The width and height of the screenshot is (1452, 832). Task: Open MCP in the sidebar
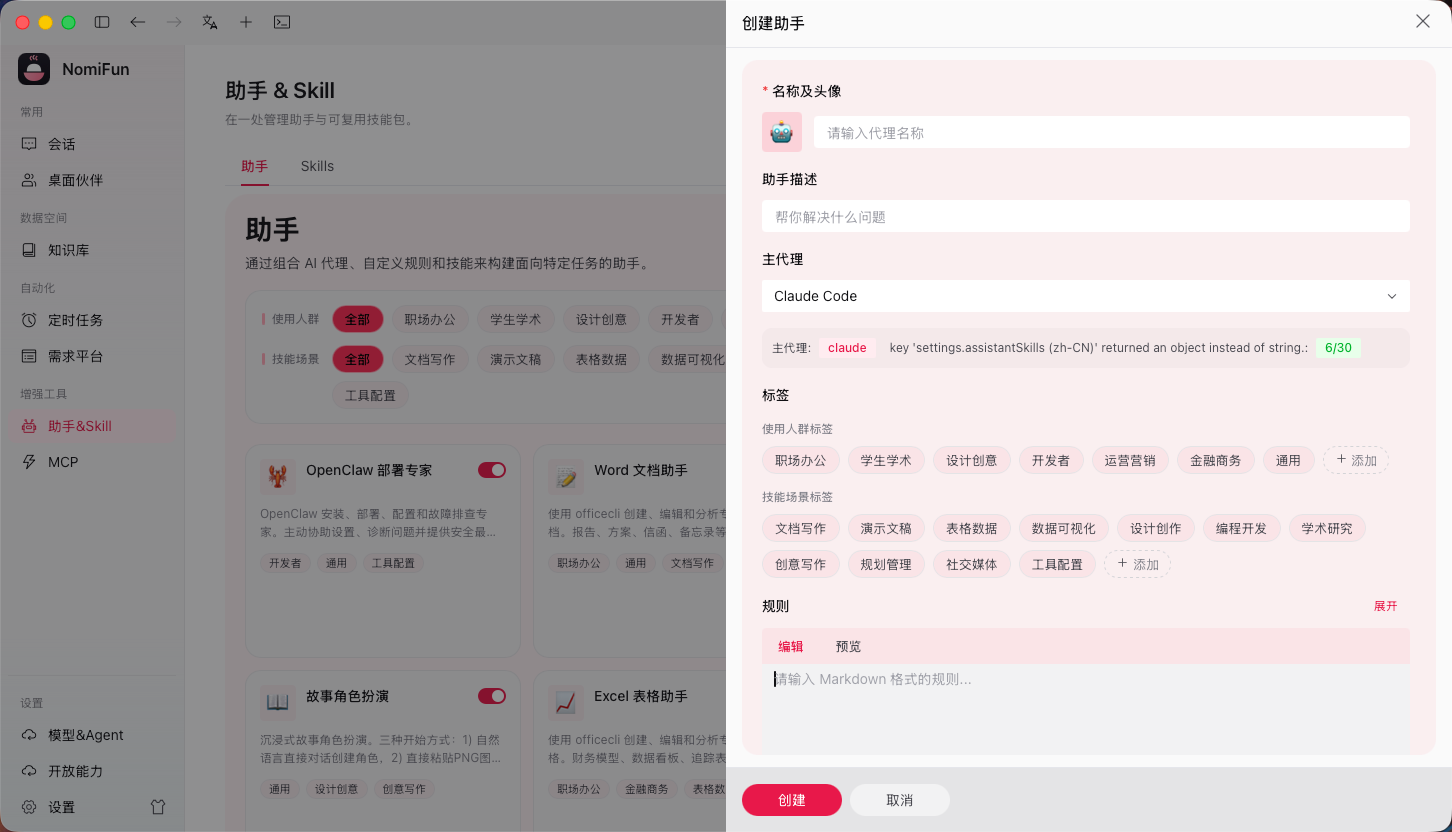click(92, 462)
